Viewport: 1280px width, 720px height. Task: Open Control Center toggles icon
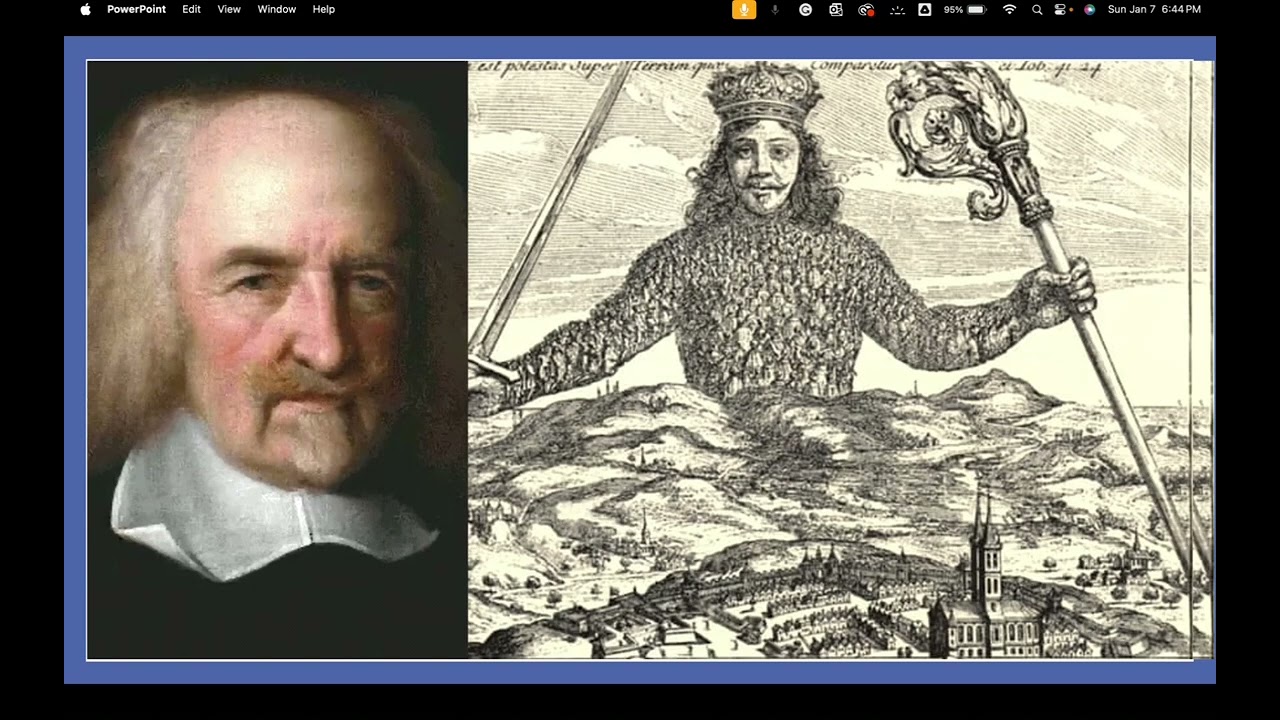pos(1063,9)
